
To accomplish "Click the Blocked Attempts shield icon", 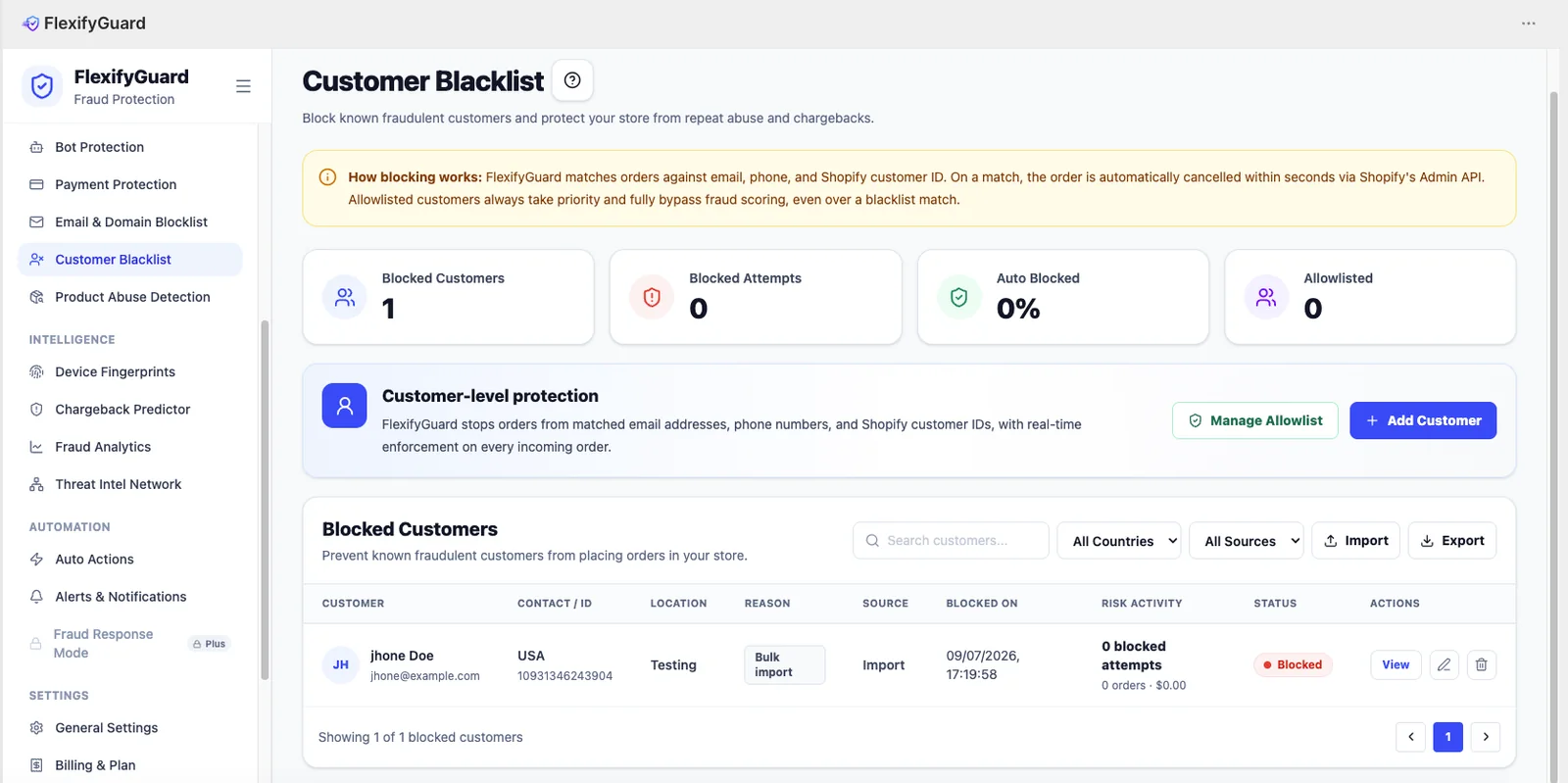I will pos(652,297).
